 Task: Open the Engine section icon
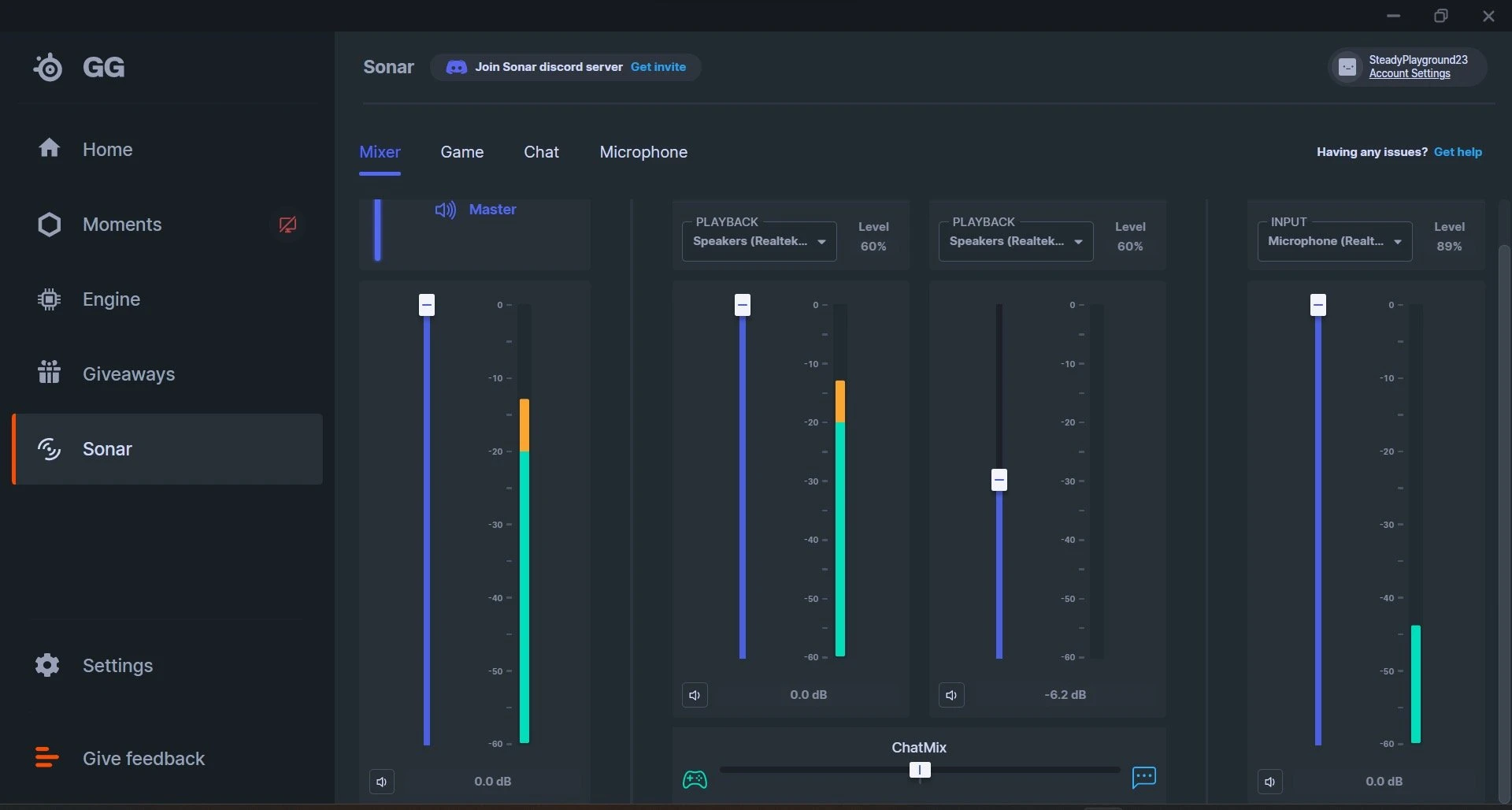(x=49, y=299)
